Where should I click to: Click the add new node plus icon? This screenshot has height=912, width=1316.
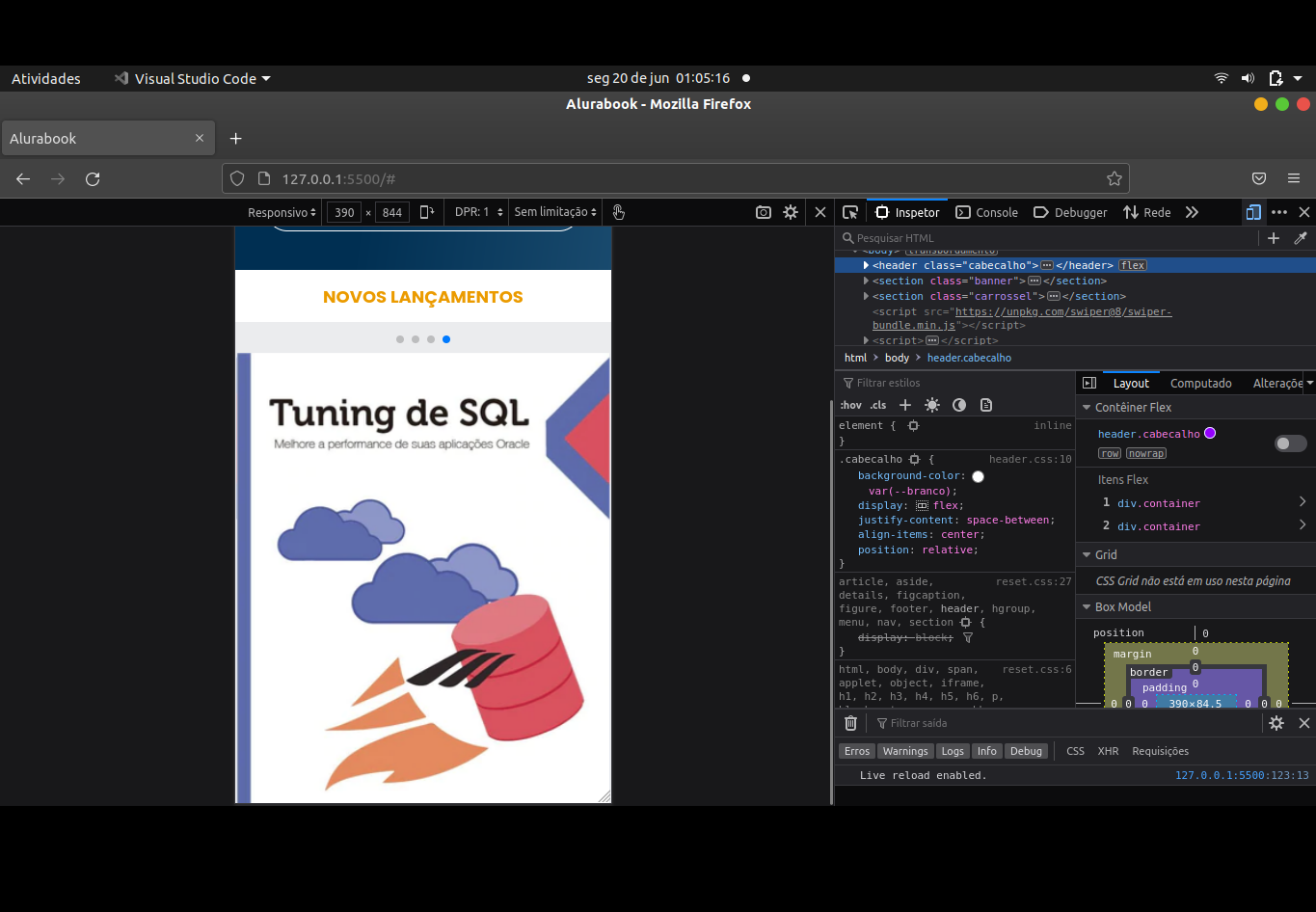pos(1274,238)
